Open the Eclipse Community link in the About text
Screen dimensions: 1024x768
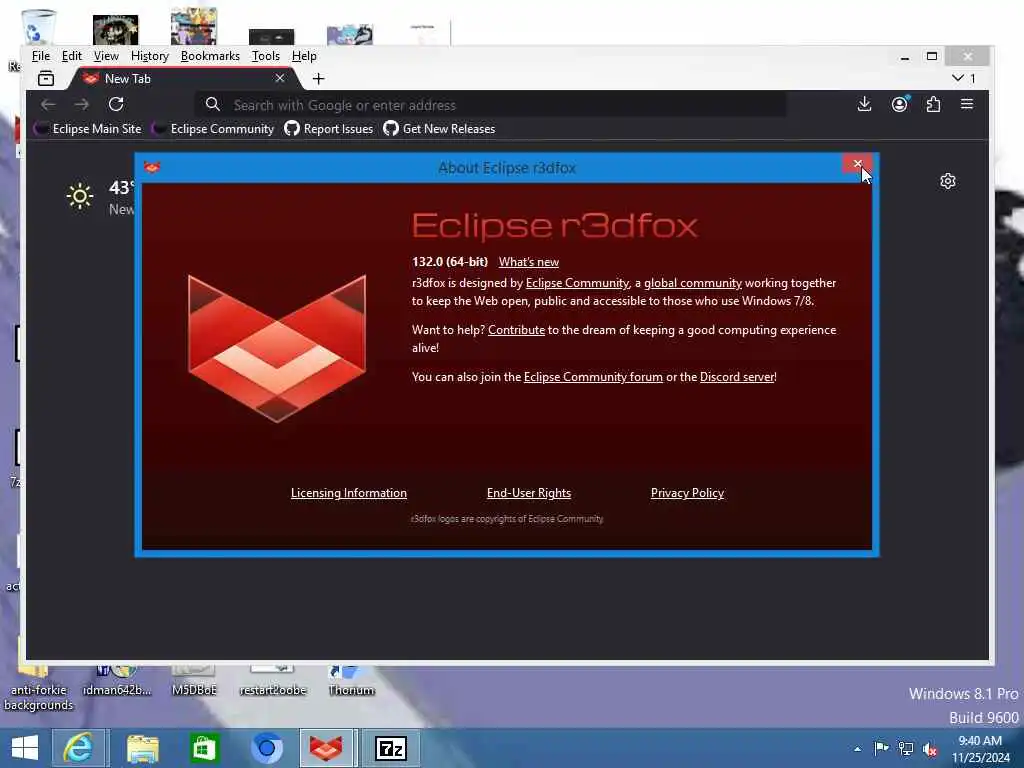point(577,283)
